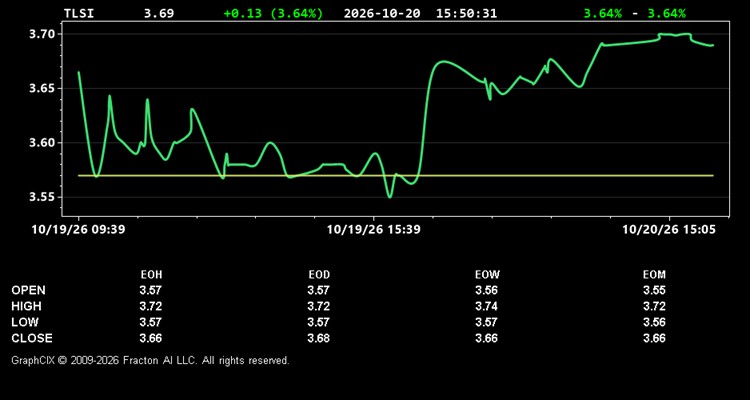750x400 pixels.
Task: Select the EOW column header
Action: pos(487,275)
